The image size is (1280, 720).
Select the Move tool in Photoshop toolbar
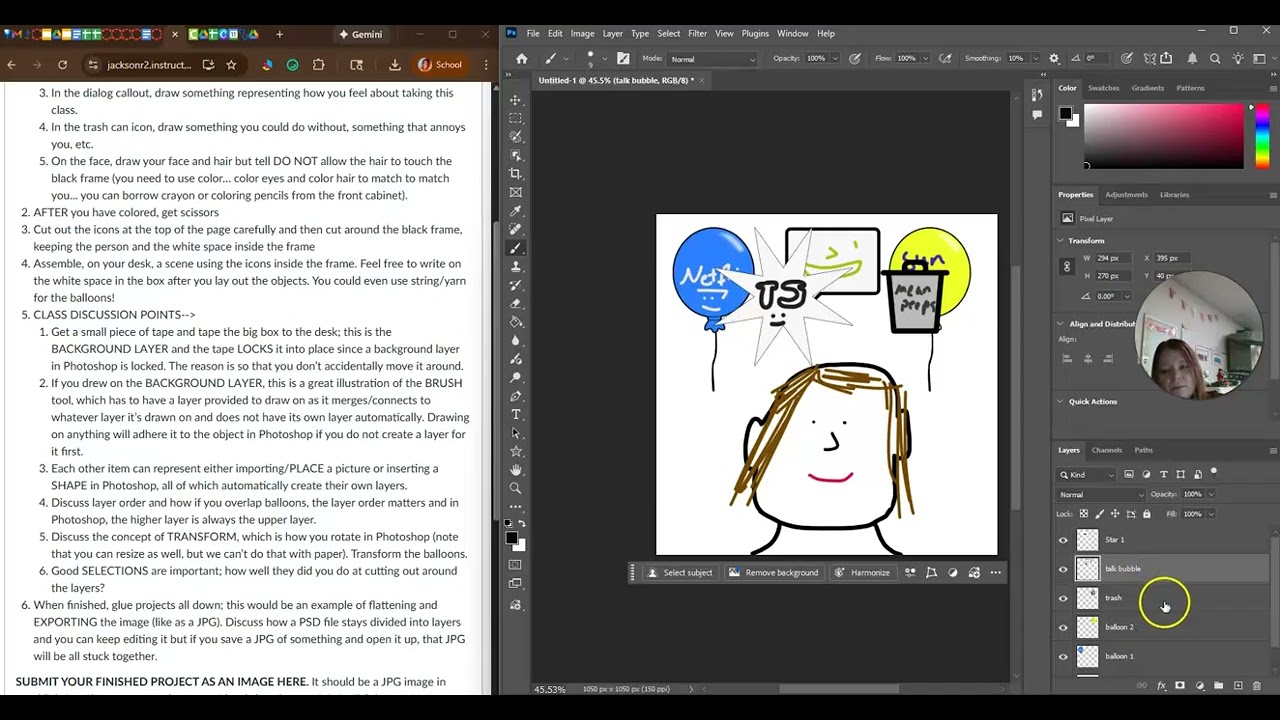516,100
